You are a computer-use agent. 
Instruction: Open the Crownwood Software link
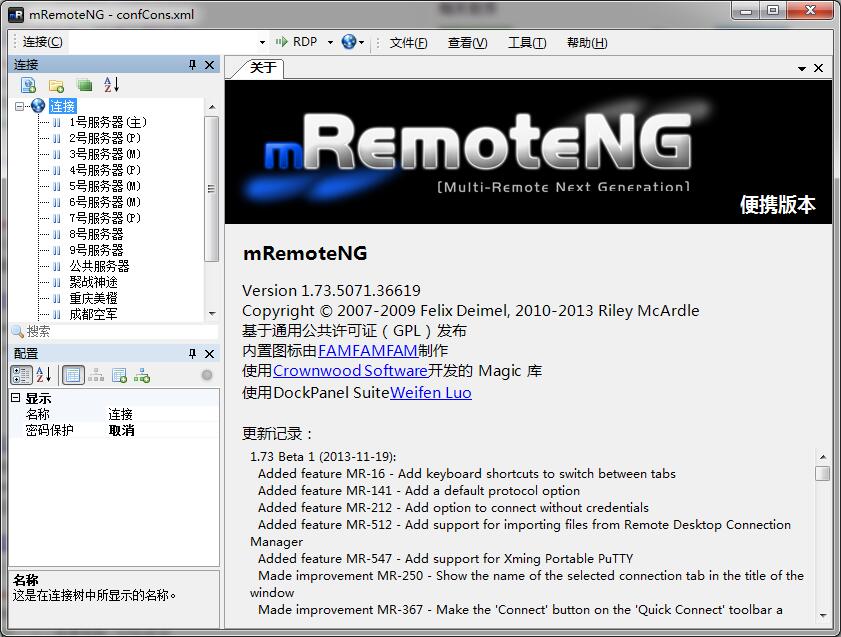350,371
